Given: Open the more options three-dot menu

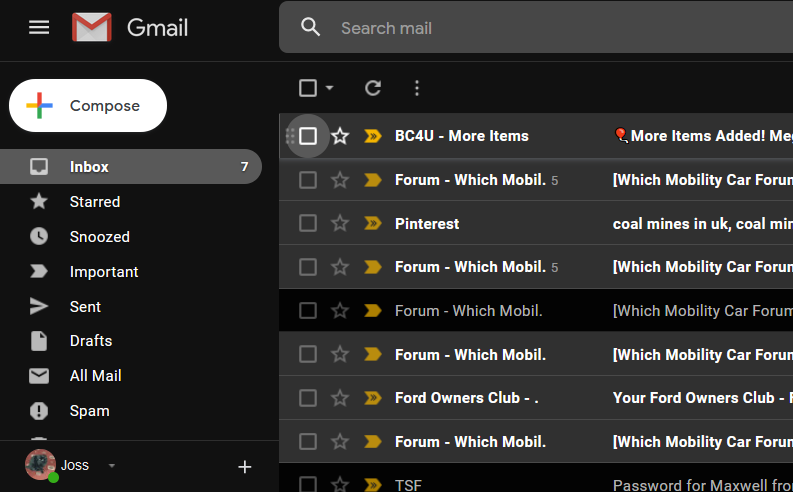Looking at the screenshot, I should [x=417, y=88].
